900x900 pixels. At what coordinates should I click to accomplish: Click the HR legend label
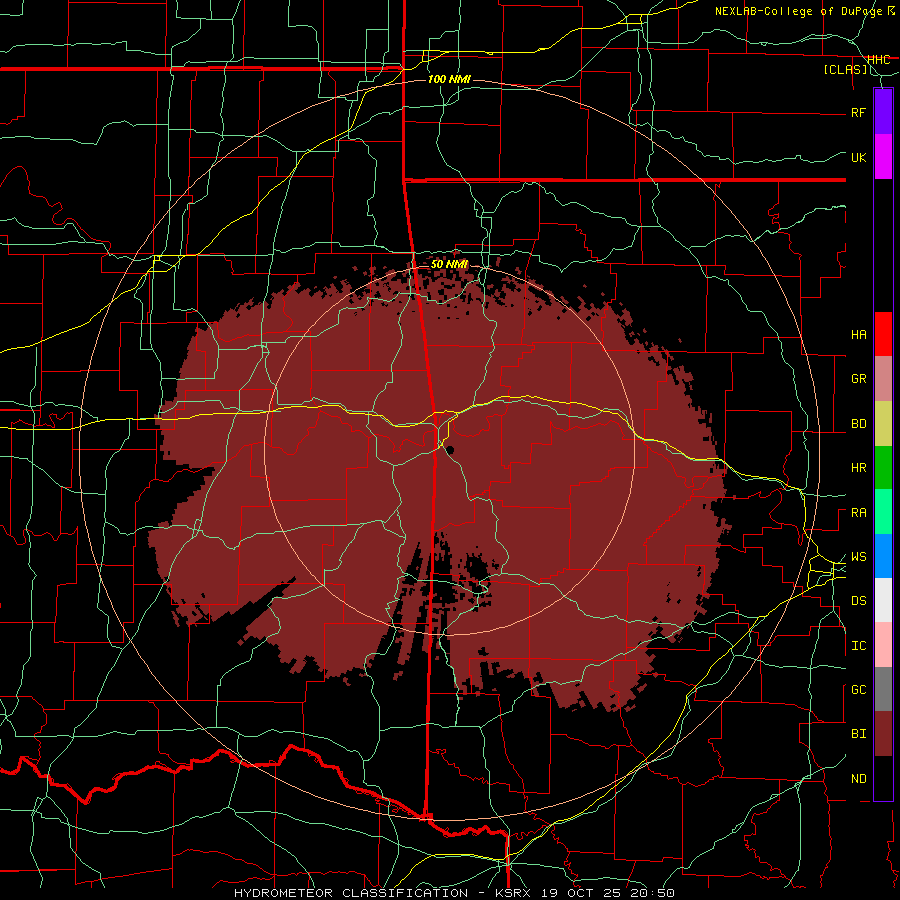pos(858,468)
